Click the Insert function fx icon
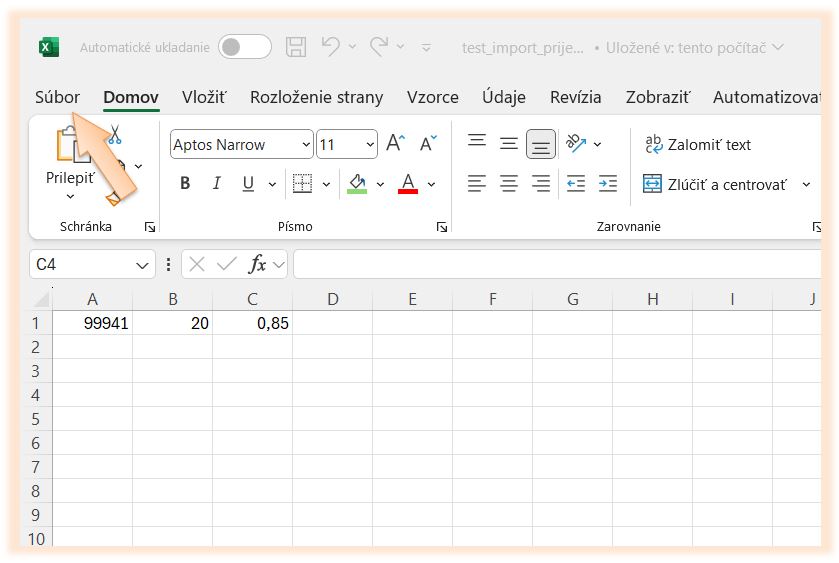The image size is (839, 563). point(258,264)
